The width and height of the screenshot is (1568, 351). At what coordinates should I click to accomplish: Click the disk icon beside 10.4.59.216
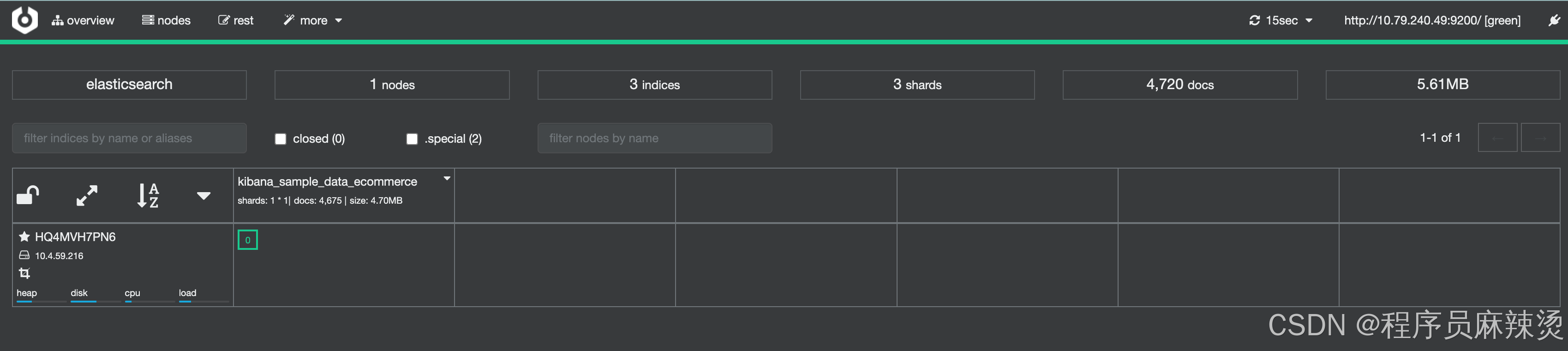click(x=24, y=255)
